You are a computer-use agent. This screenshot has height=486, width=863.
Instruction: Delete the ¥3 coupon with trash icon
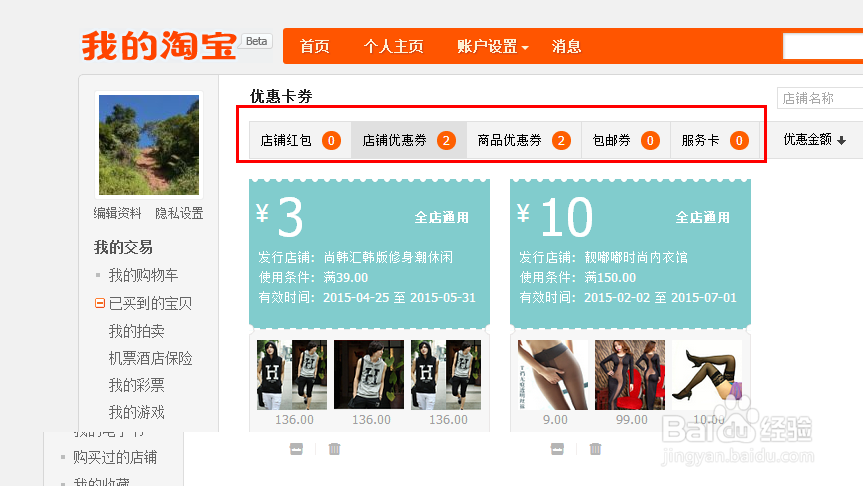334,449
